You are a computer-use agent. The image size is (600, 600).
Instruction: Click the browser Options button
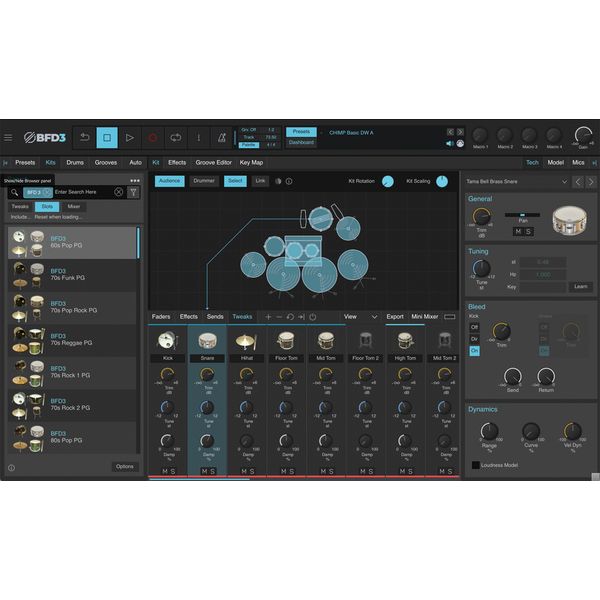125,466
